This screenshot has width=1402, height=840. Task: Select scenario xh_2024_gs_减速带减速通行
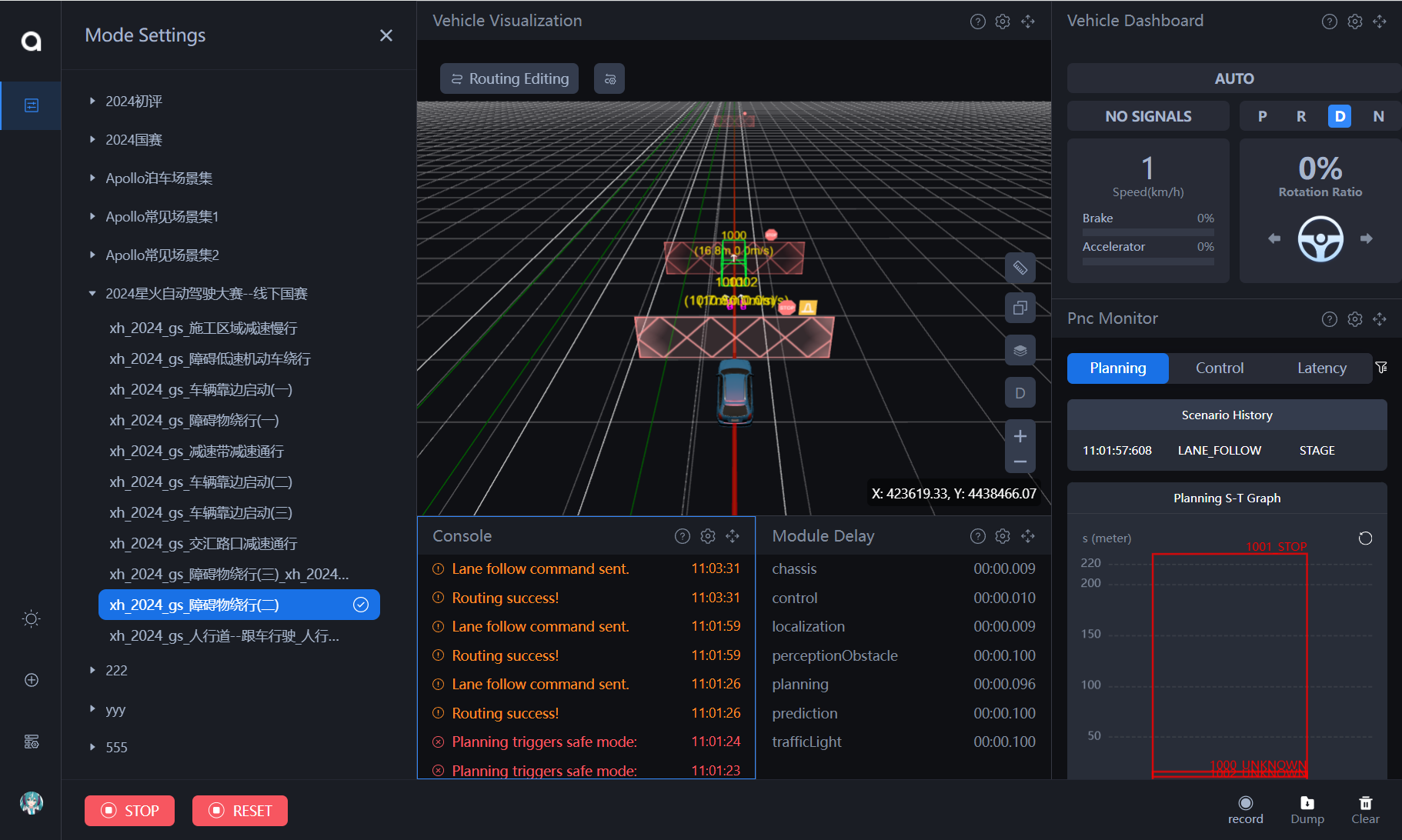[x=196, y=452]
